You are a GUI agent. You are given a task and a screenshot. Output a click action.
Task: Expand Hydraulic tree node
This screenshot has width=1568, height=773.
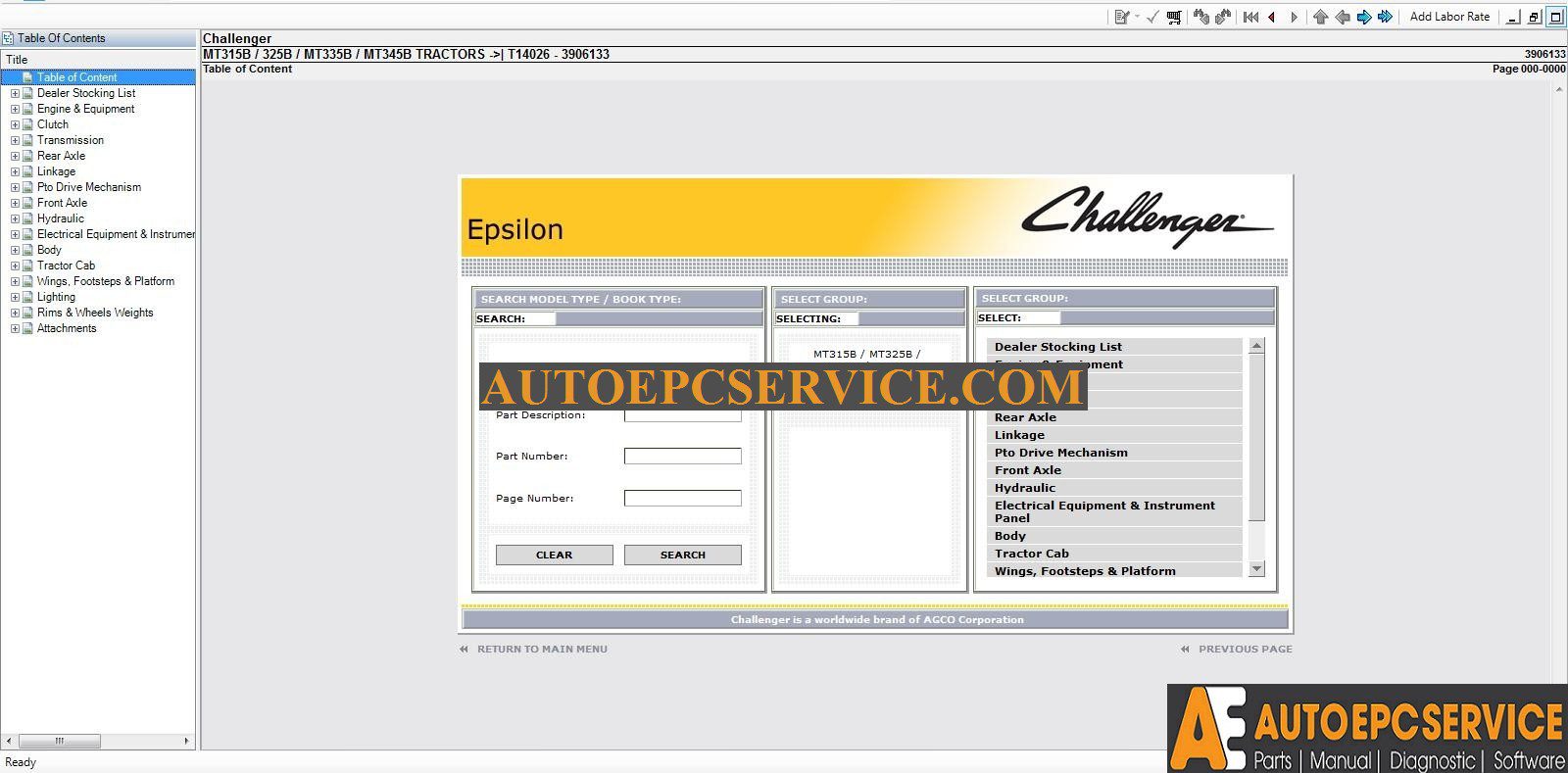click(x=15, y=218)
